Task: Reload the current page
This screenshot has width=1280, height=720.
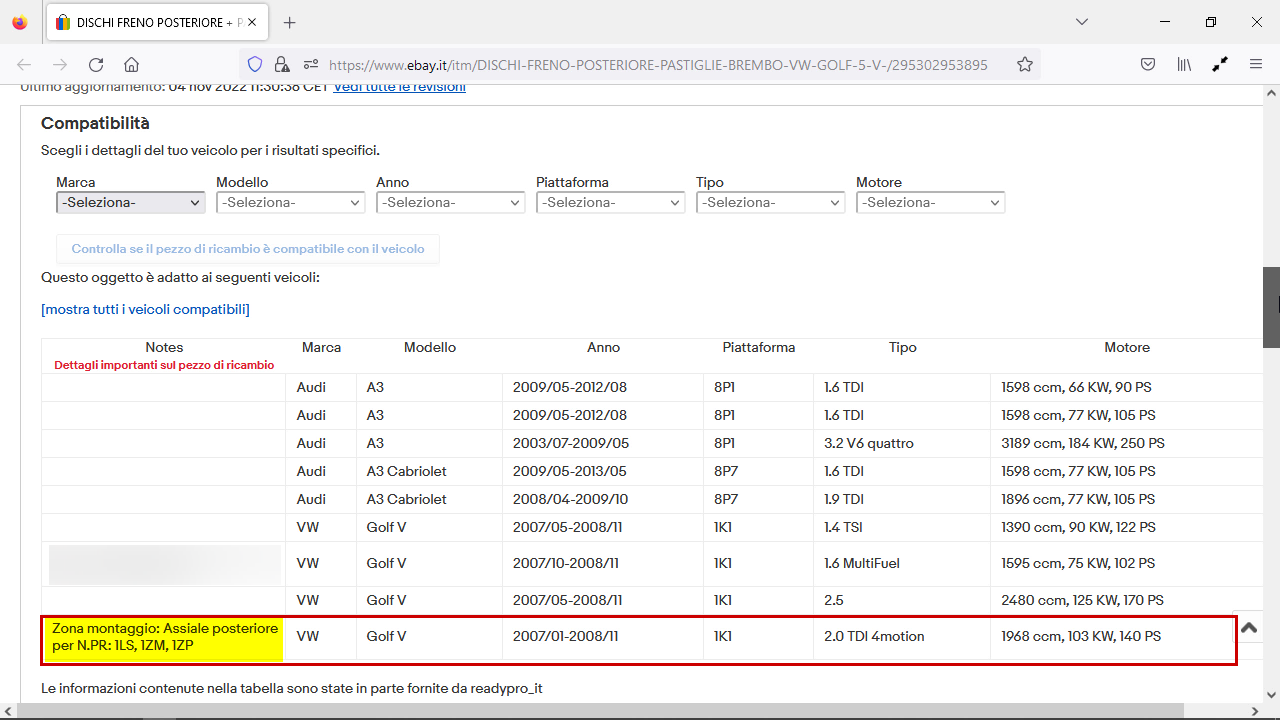Action: [96, 64]
